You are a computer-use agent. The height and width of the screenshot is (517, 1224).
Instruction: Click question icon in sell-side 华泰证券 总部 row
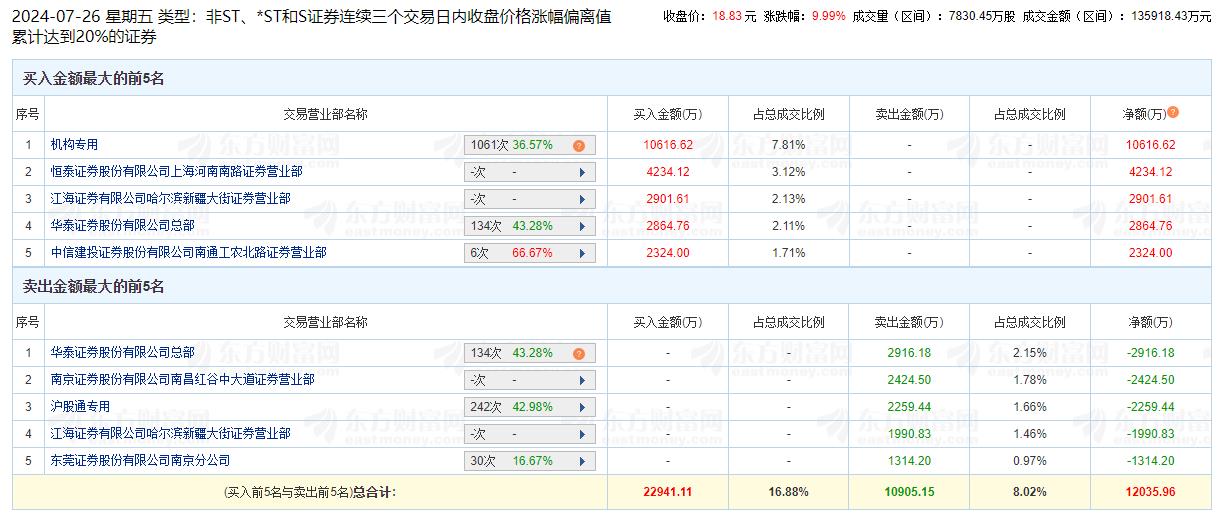[578, 354]
